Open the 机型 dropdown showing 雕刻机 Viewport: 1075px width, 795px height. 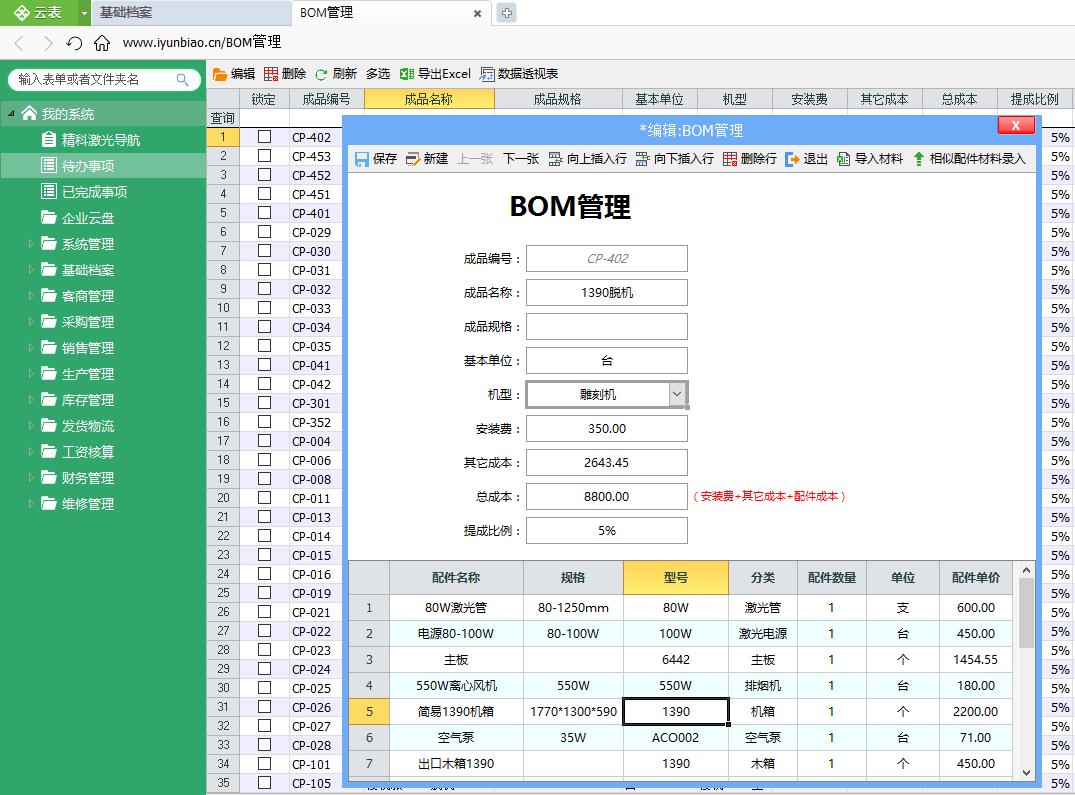(676, 394)
